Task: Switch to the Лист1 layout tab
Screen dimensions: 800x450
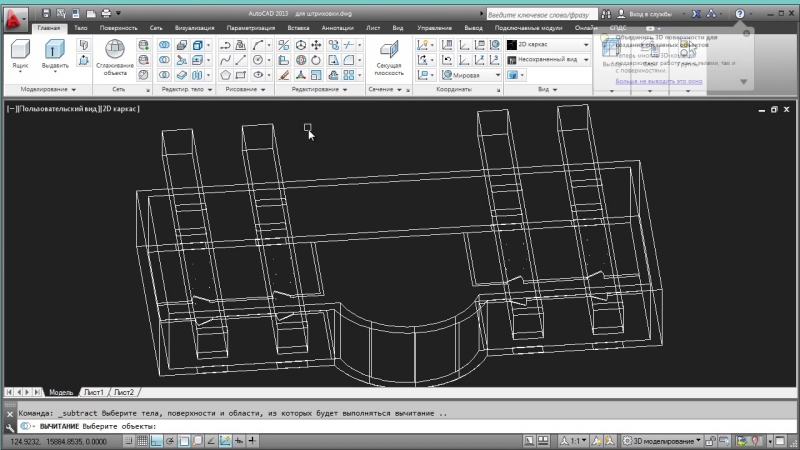Action: pos(93,392)
